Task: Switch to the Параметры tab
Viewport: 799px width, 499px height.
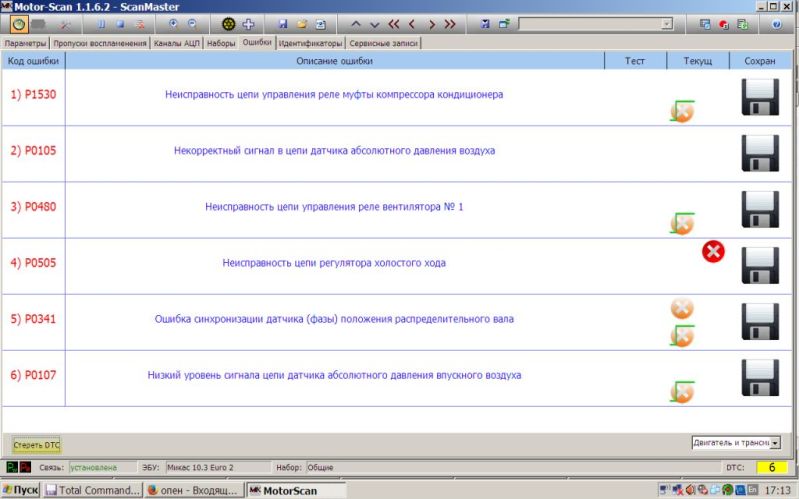Action: [x=25, y=44]
